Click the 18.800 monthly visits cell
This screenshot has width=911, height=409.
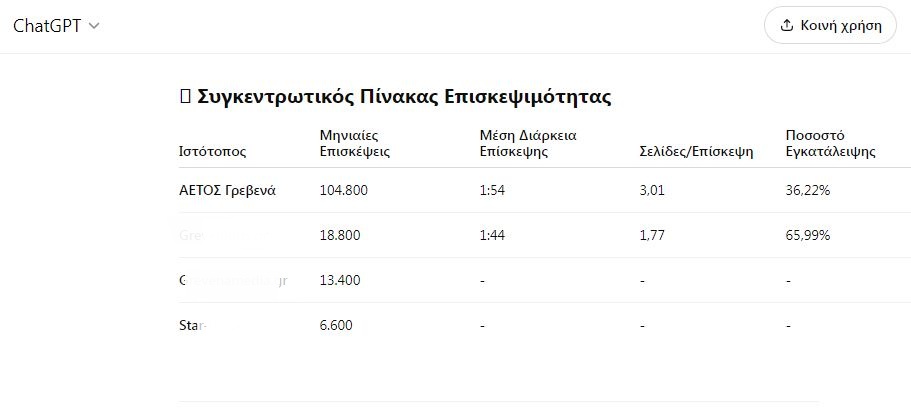pyautogui.click(x=340, y=235)
